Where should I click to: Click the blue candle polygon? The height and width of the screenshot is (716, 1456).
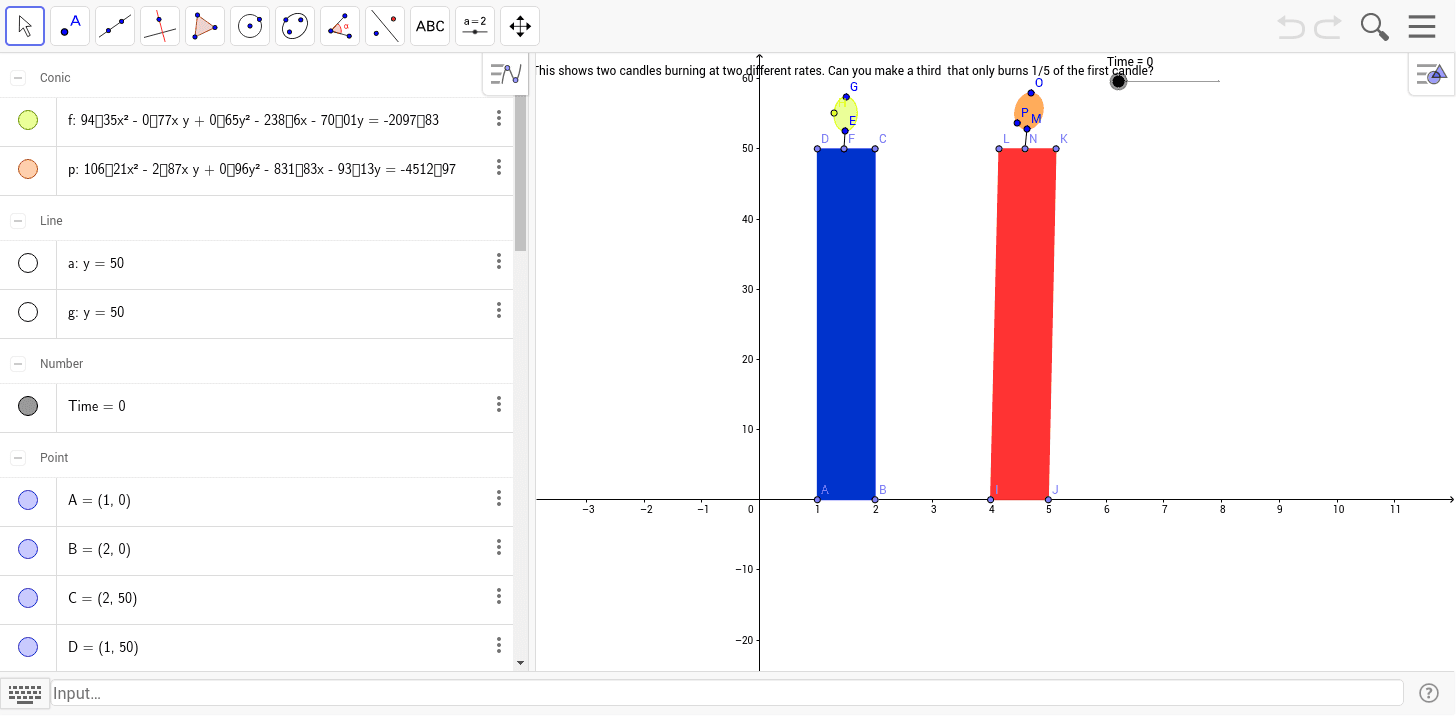click(846, 324)
